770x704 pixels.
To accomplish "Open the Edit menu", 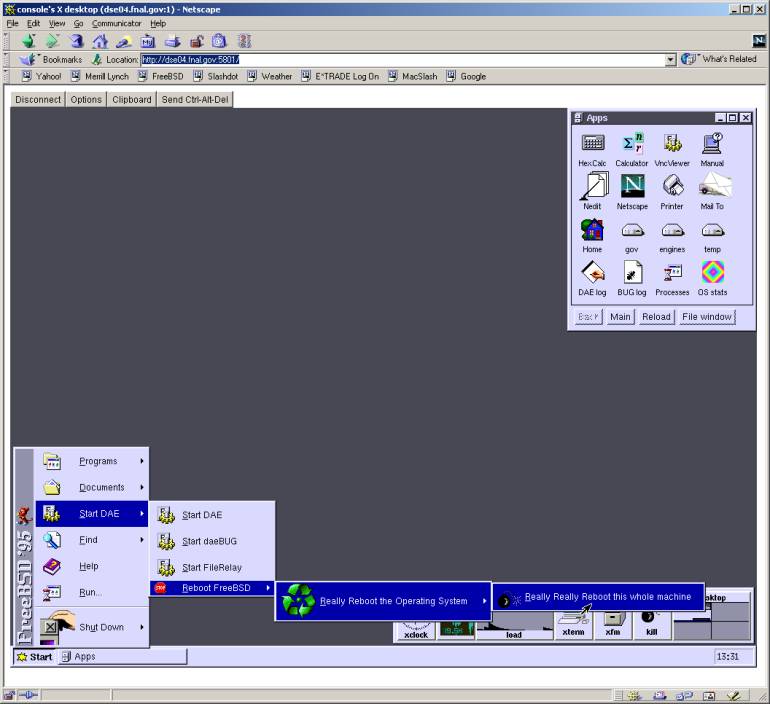I will 33,23.
